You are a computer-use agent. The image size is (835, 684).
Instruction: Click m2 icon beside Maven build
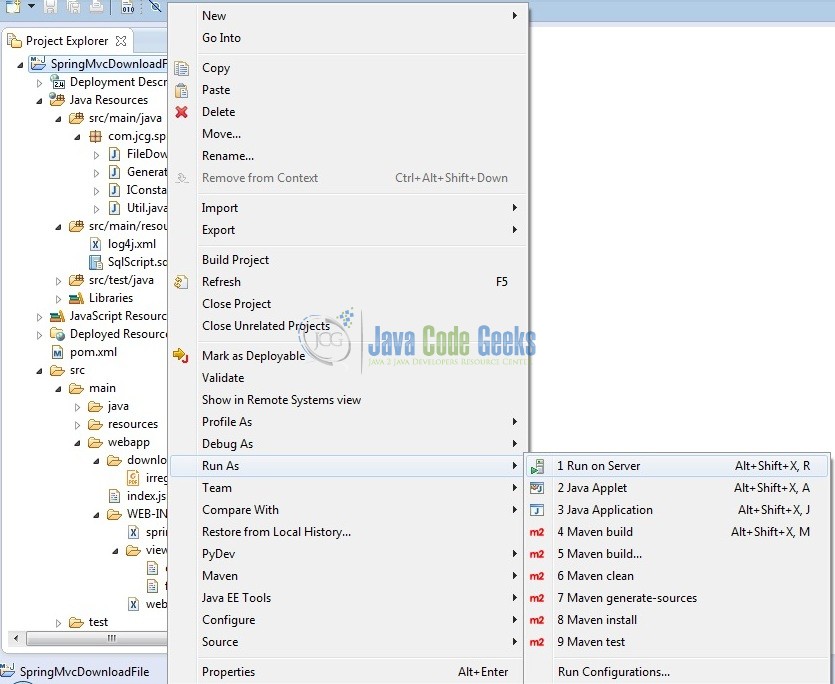[x=537, y=532]
